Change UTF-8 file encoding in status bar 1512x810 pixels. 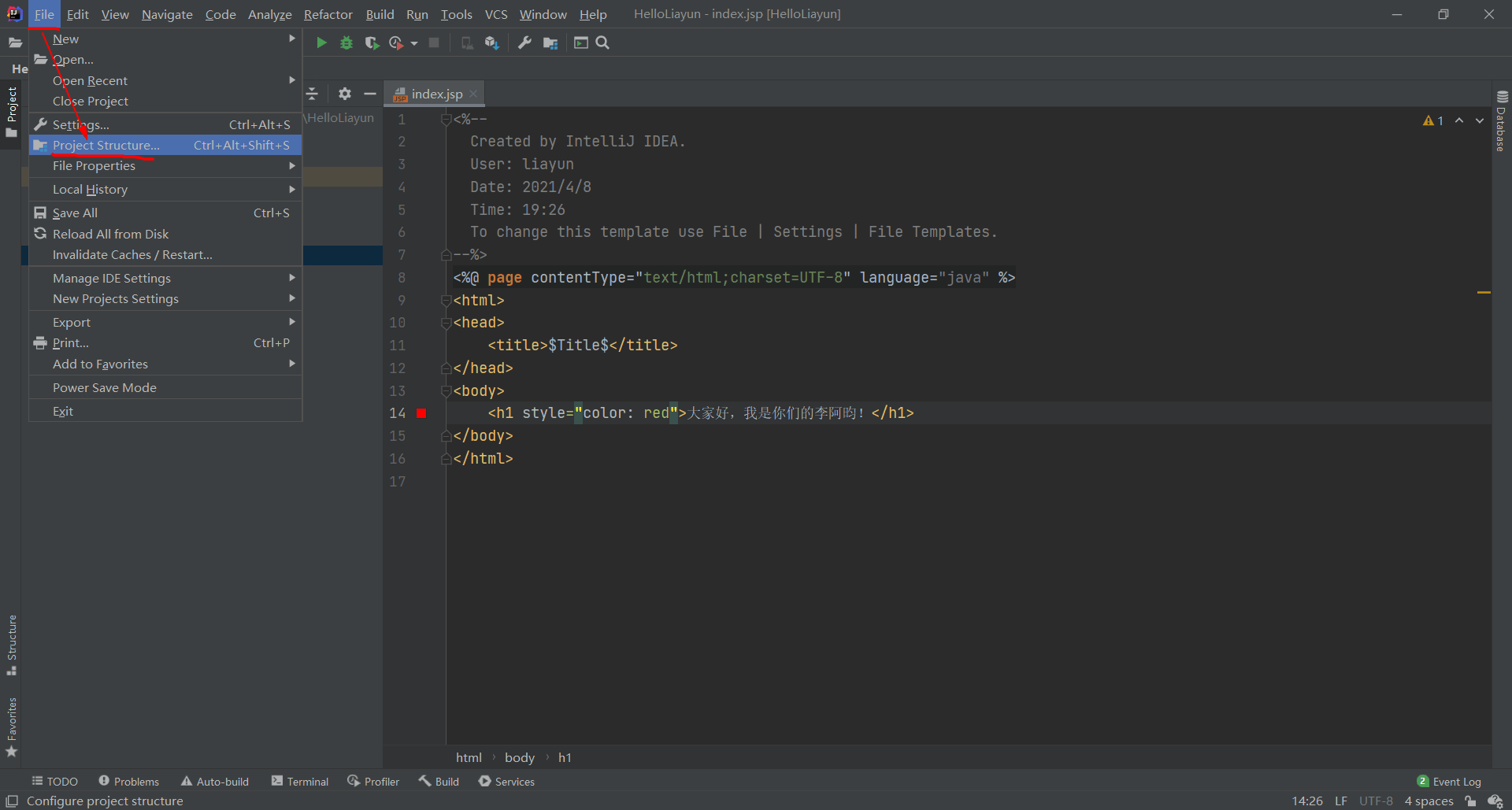click(1376, 801)
